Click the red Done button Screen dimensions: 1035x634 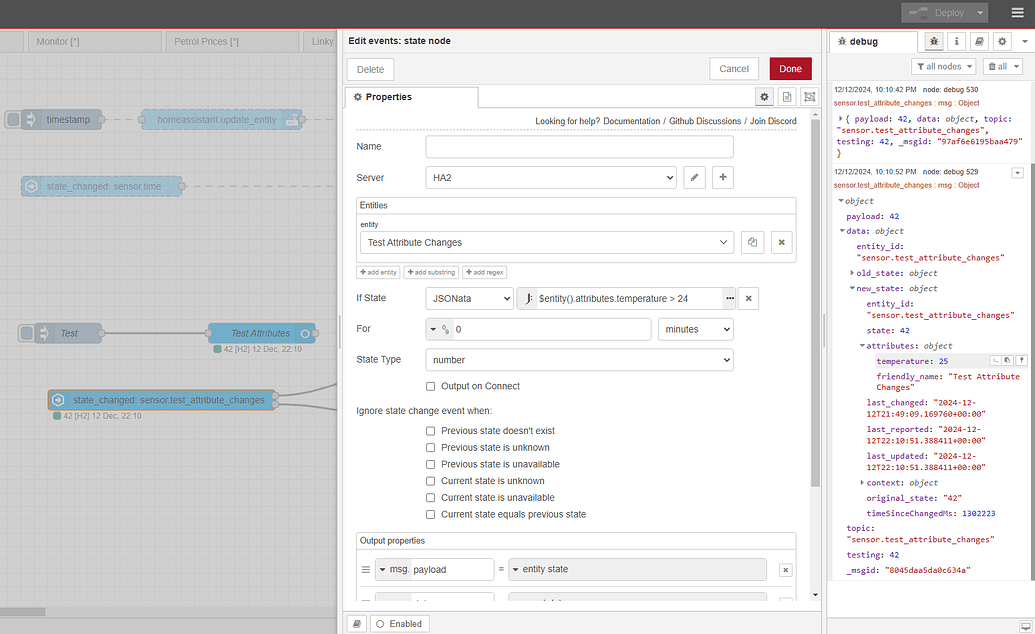(x=790, y=69)
